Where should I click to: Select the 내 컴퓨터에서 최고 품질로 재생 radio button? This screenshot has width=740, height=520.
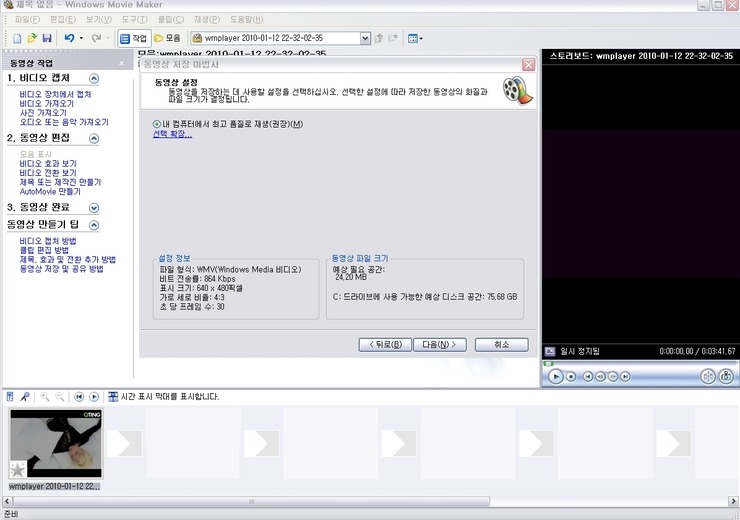157,124
